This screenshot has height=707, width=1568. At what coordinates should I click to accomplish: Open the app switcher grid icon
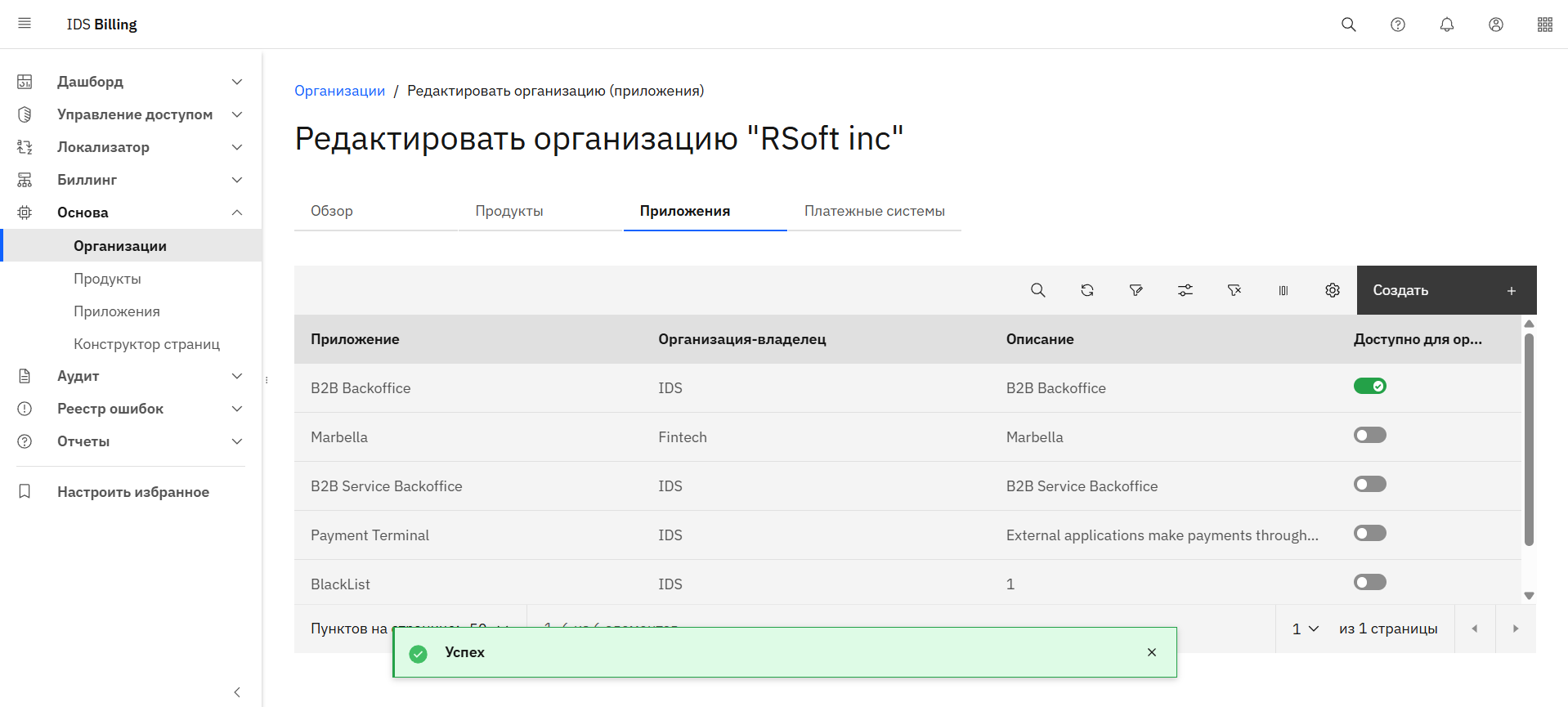tap(1544, 25)
